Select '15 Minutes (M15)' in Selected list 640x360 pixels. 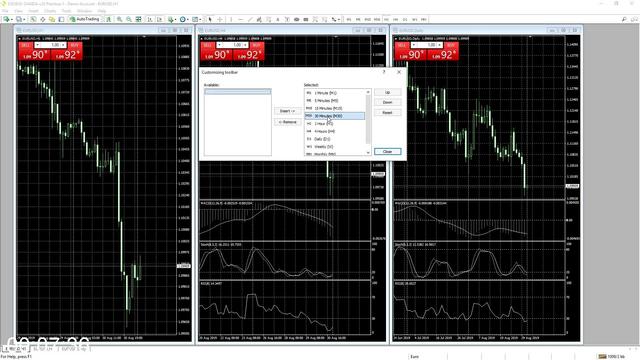pyautogui.click(x=335, y=108)
